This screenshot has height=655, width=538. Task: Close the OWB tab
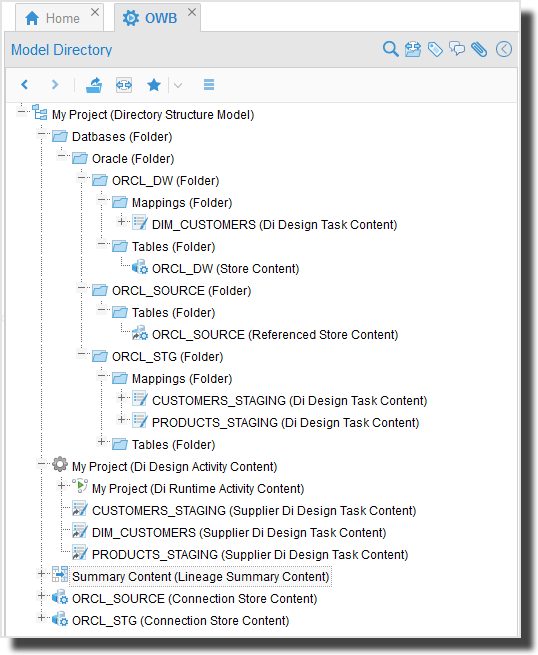[192, 12]
